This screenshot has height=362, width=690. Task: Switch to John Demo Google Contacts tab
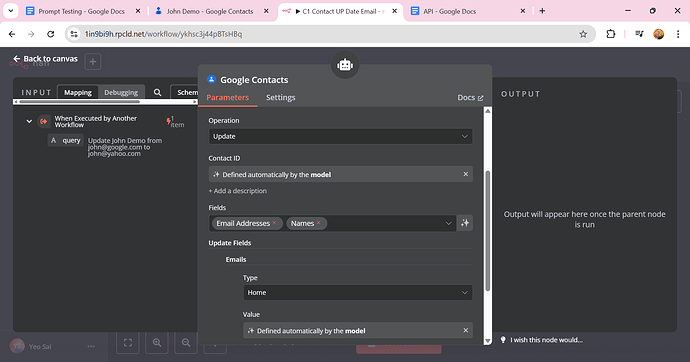point(210,11)
